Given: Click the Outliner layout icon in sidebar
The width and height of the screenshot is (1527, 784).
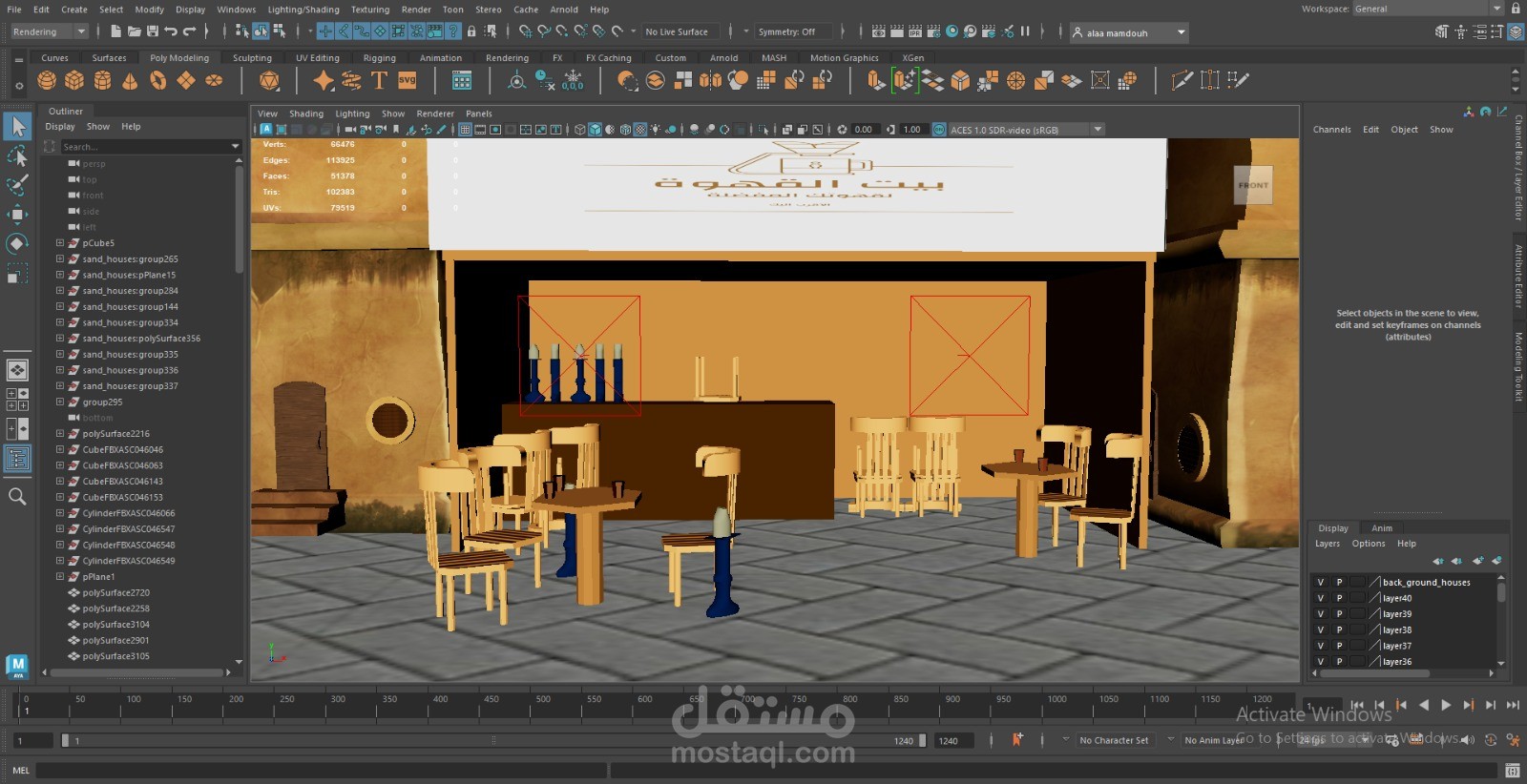Looking at the screenshot, I should tap(17, 459).
